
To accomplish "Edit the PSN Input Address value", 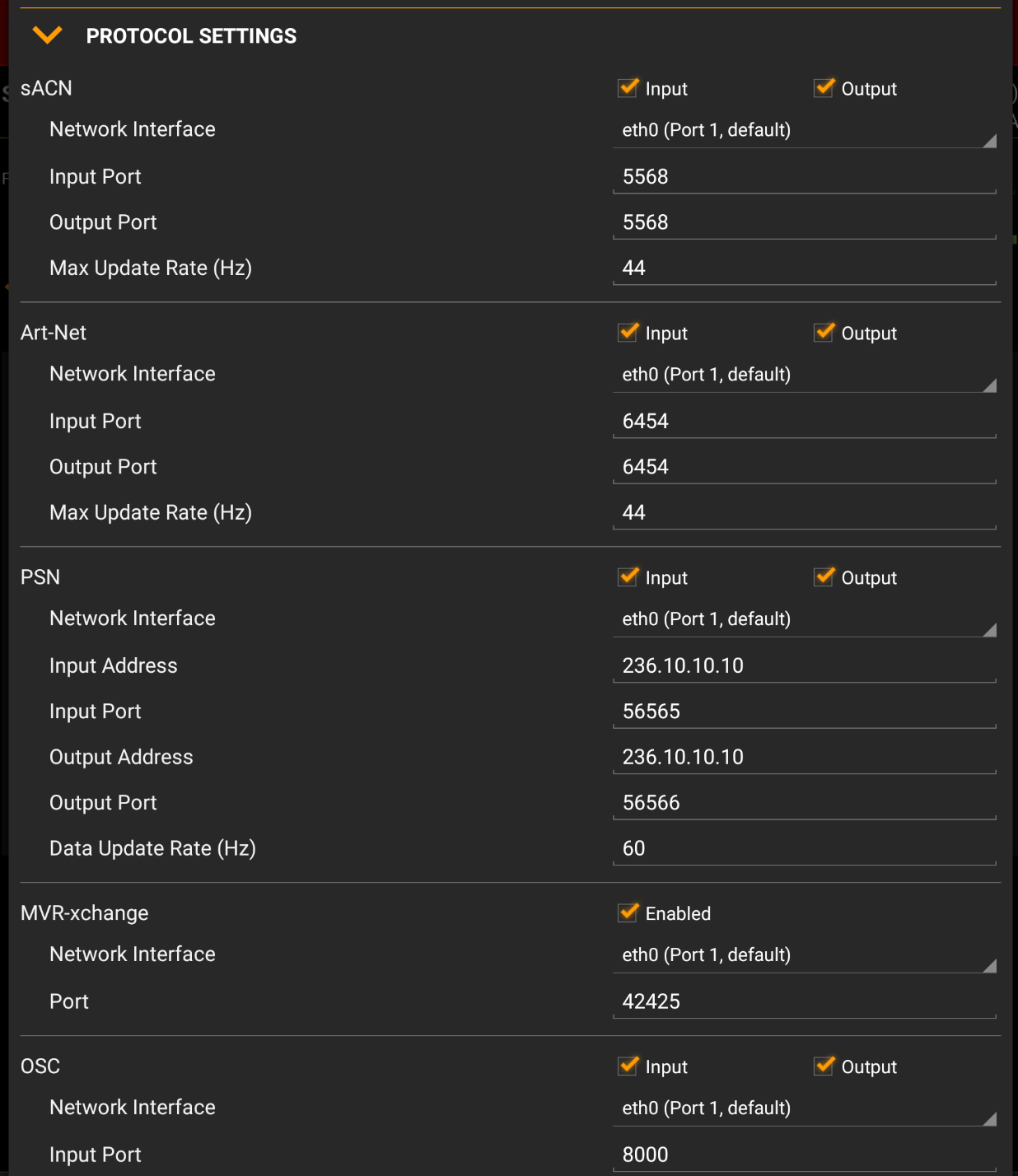I will [x=805, y=665].
